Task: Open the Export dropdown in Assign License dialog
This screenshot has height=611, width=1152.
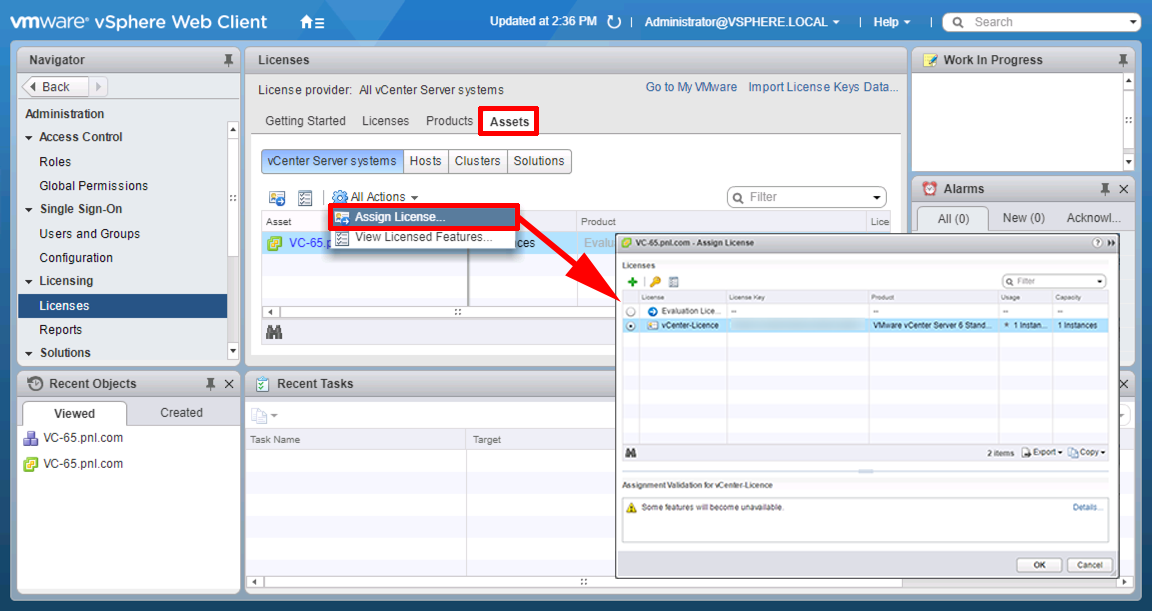Action: 1042,452
